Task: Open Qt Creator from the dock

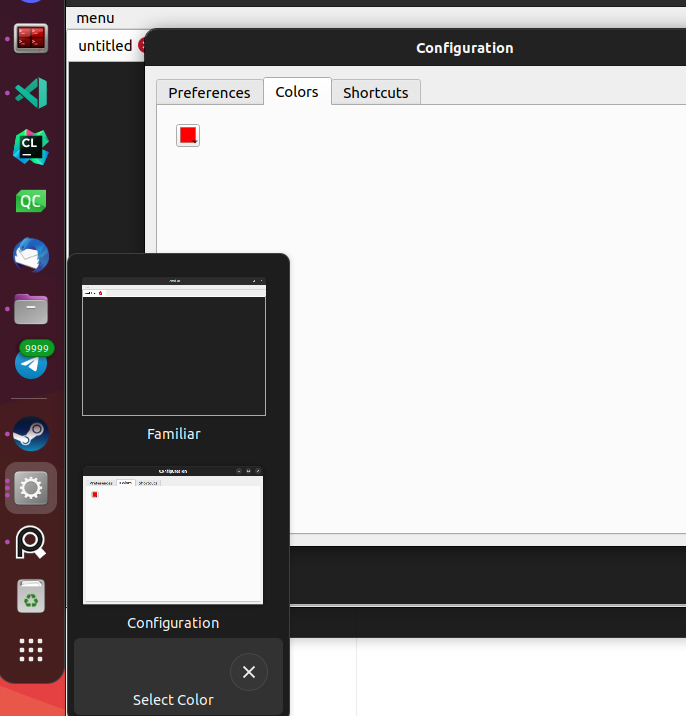Action: pyautogui.click(x=31, y=201)
